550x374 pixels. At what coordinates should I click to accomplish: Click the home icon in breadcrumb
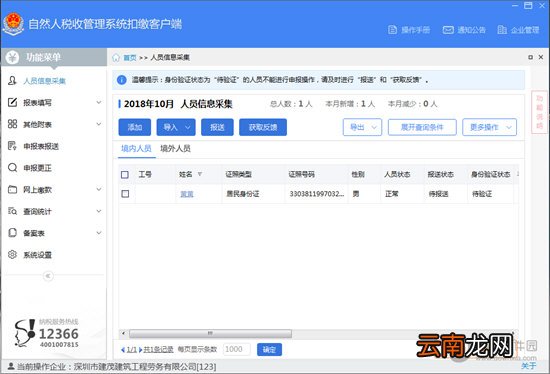(116, 58)
